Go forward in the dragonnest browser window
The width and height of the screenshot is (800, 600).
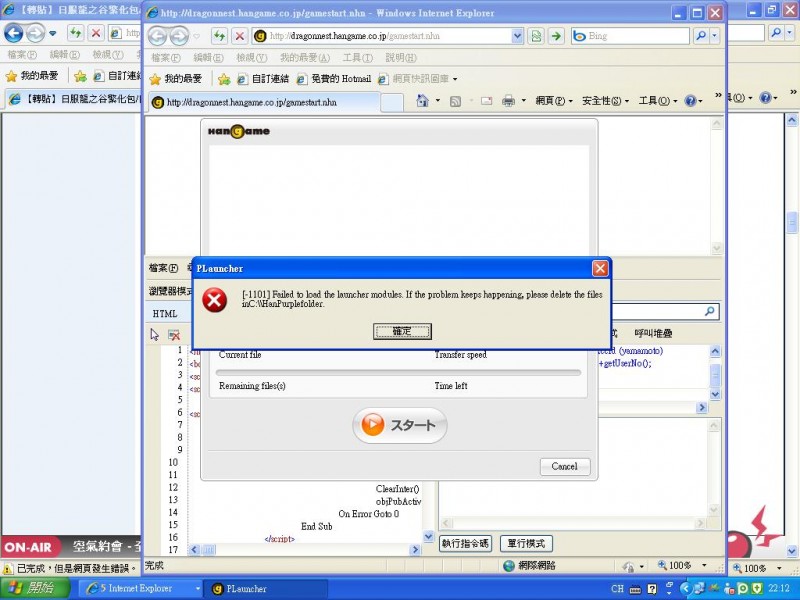pos(179,36)
